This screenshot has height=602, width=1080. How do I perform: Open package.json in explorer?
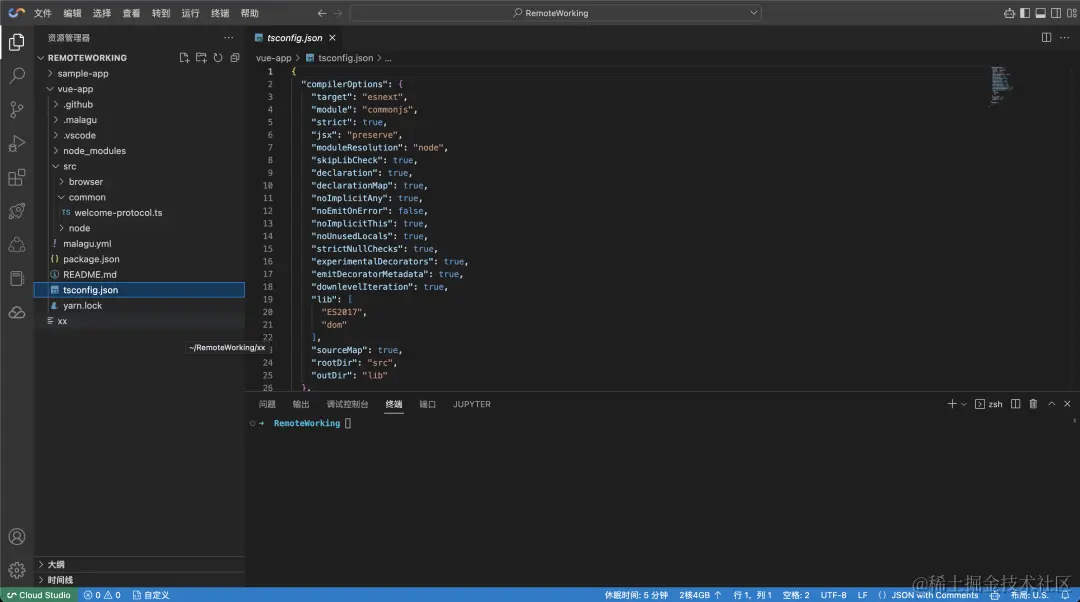pyautogui.click(x=139, y=259)
